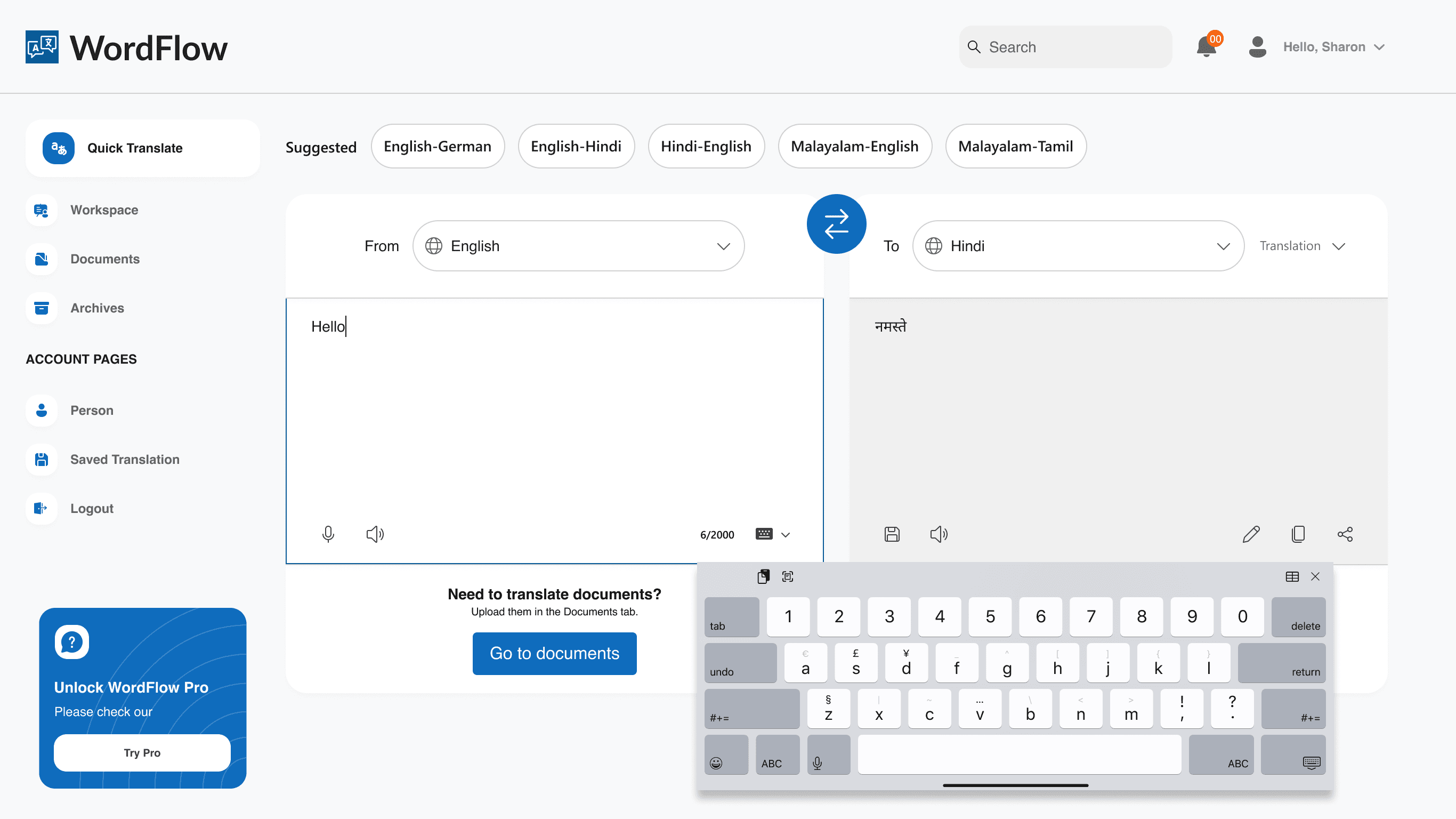Share the translation result
Viewport: 1456px width, 819px height.
(x=1345, y=534)
